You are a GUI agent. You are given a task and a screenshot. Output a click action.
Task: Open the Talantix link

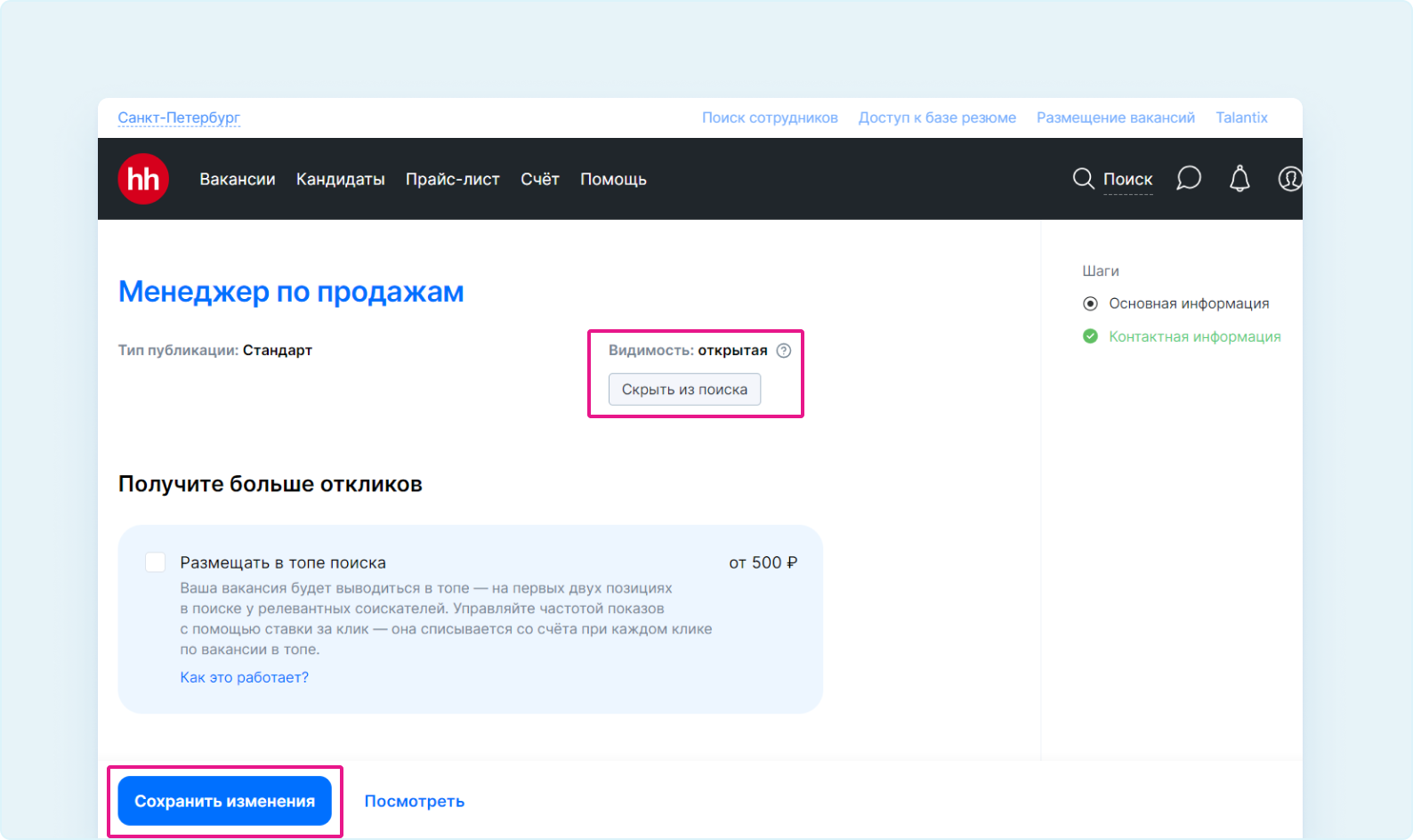click(1241, 117)
